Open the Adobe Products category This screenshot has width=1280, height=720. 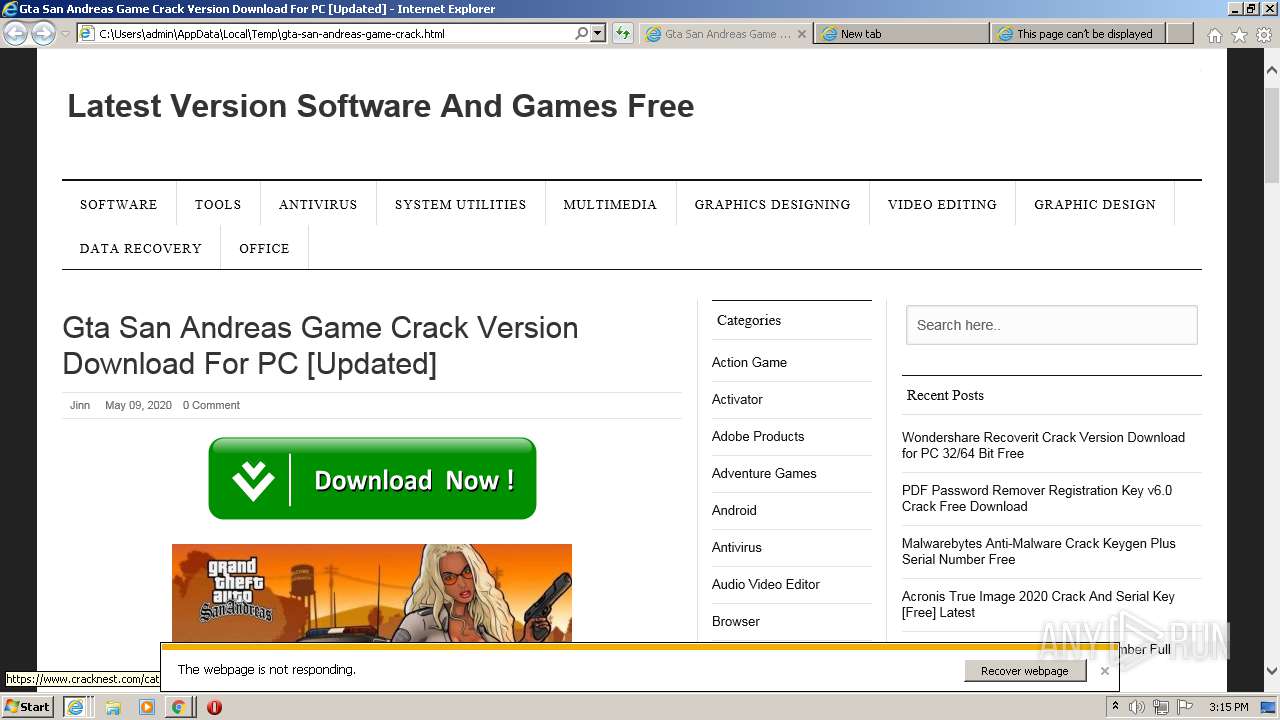[x=758, y=436]
